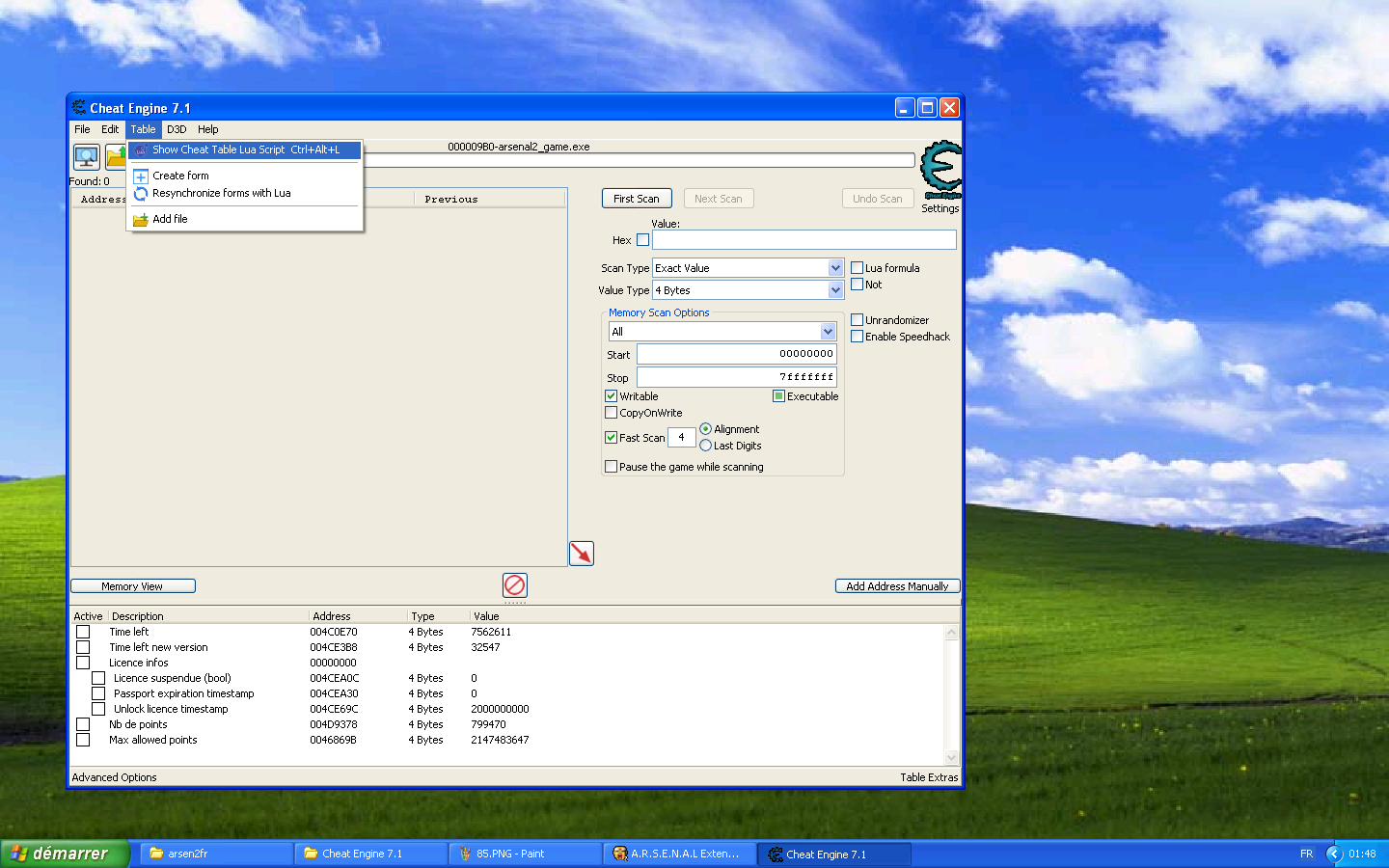Click the Add file folder icon
The image size is (1389, 868).
point(141,219)
